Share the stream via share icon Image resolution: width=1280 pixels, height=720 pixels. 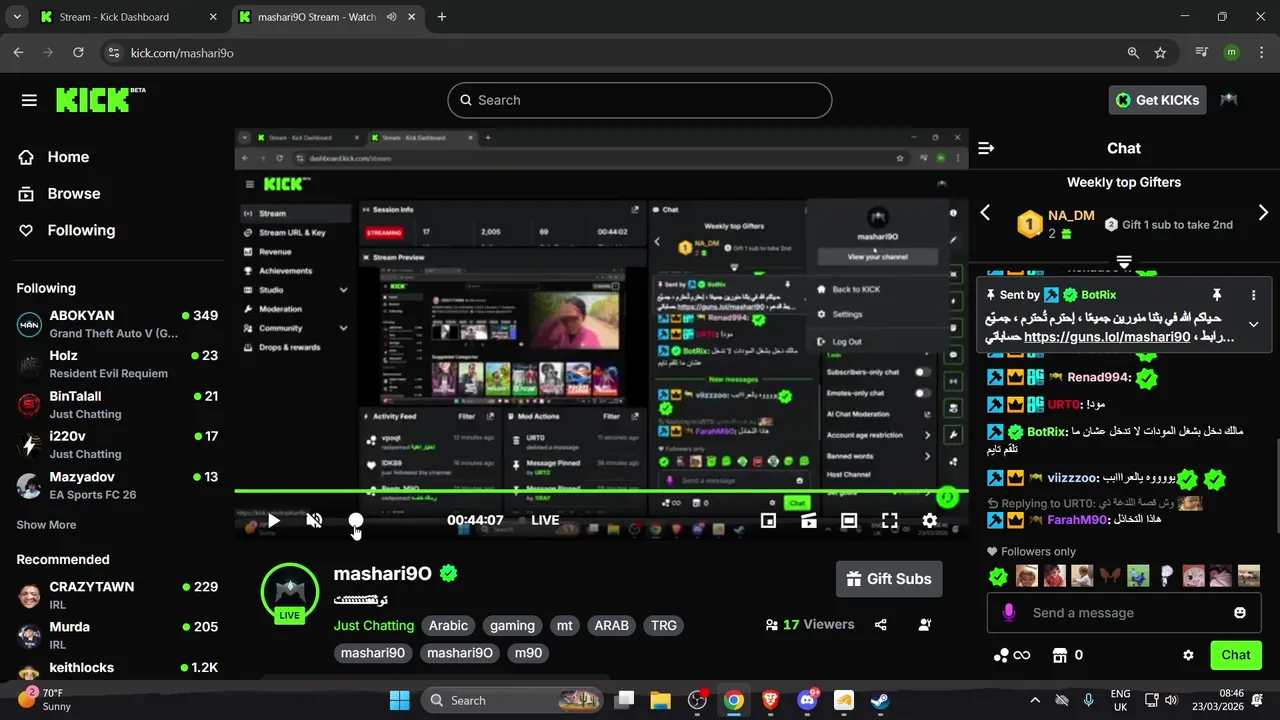pos(881,625)
